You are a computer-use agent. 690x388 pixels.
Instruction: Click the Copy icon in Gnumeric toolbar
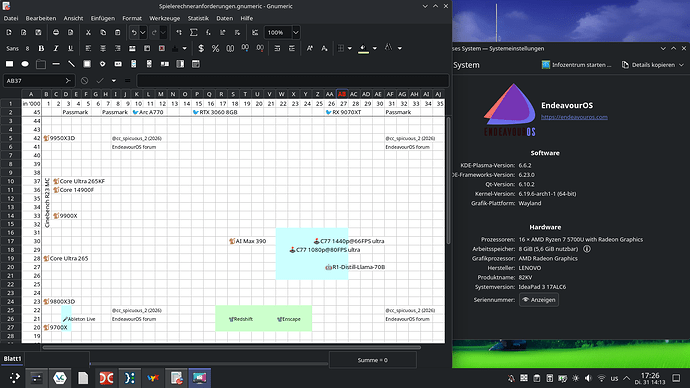coord(103,33)
